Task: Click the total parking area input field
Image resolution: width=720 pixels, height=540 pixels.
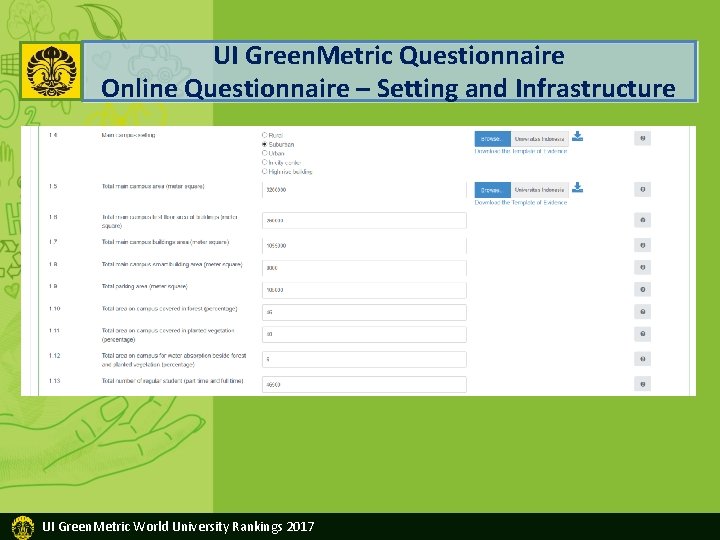Action: pyautogui.click(x=364, y=290)
